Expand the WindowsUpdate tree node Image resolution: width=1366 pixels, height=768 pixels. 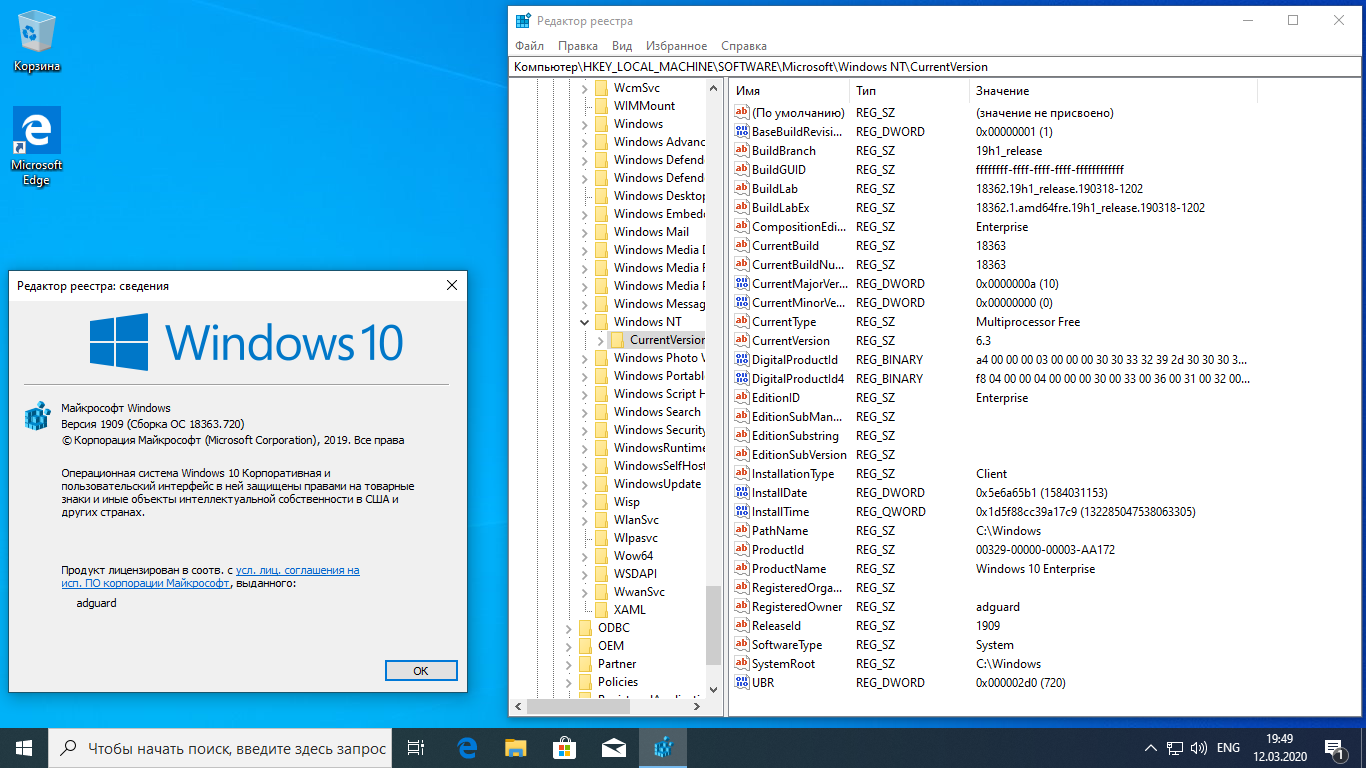[x=585, y=484]
